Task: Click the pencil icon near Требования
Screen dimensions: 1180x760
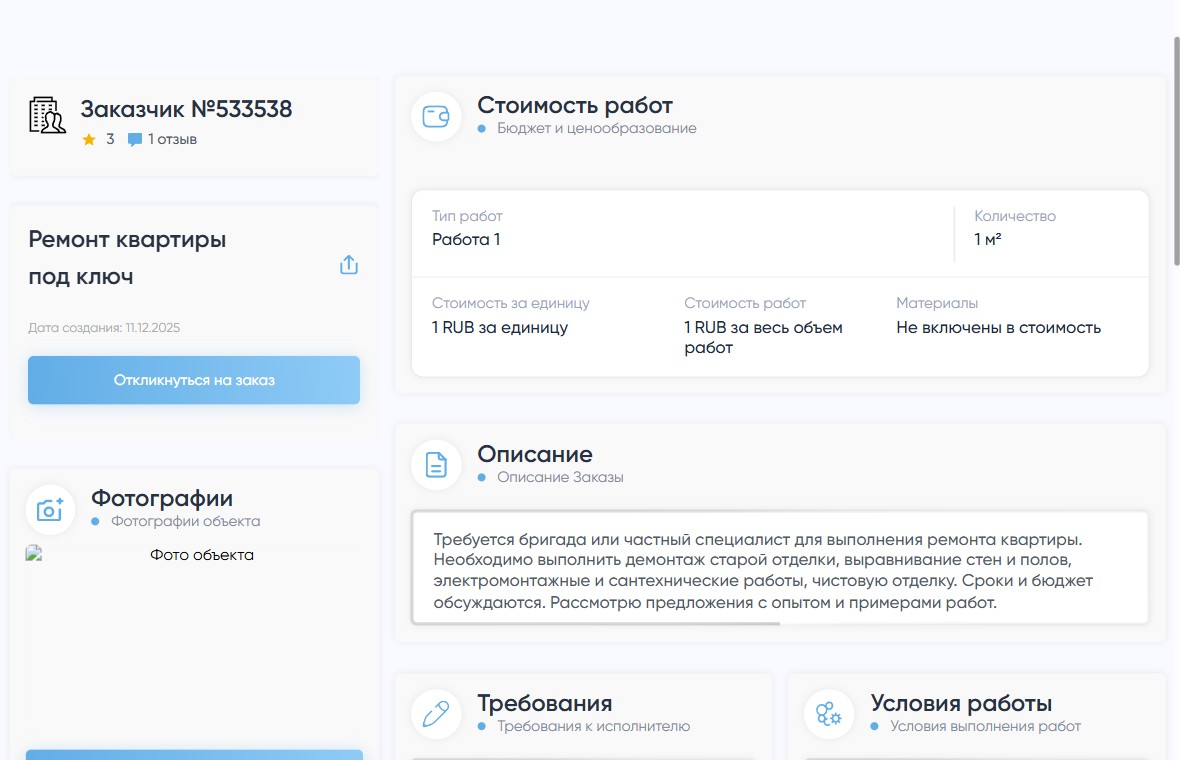Action: pos(436,714)
